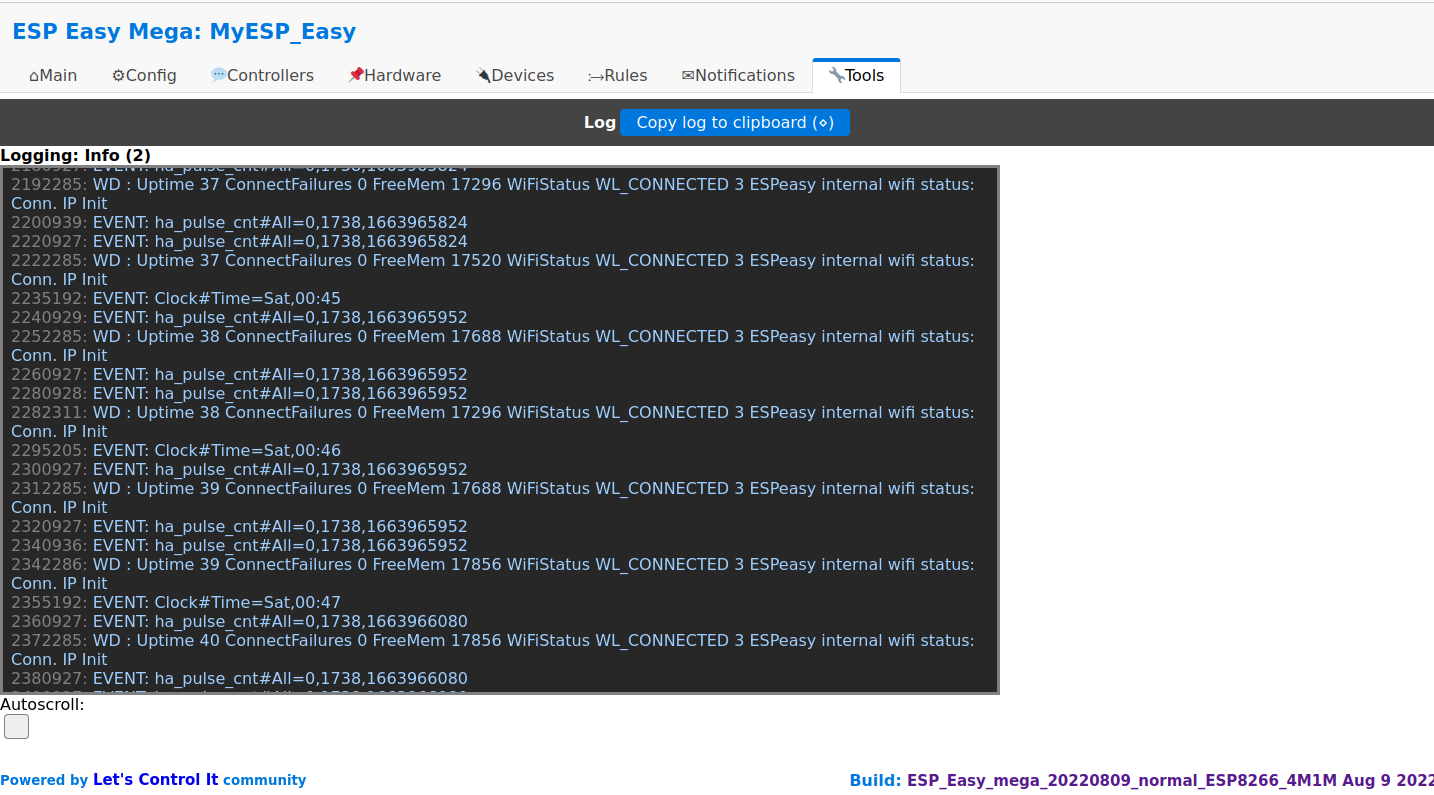This screenshot has height=795, width=1434.
Task: Click the plug icon on Devices tab
Action: [x=483, y=76]
